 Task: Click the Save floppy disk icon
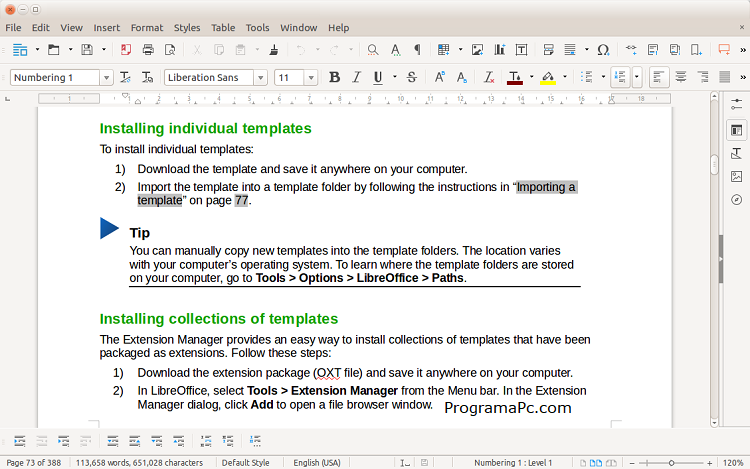click(87, 50)
